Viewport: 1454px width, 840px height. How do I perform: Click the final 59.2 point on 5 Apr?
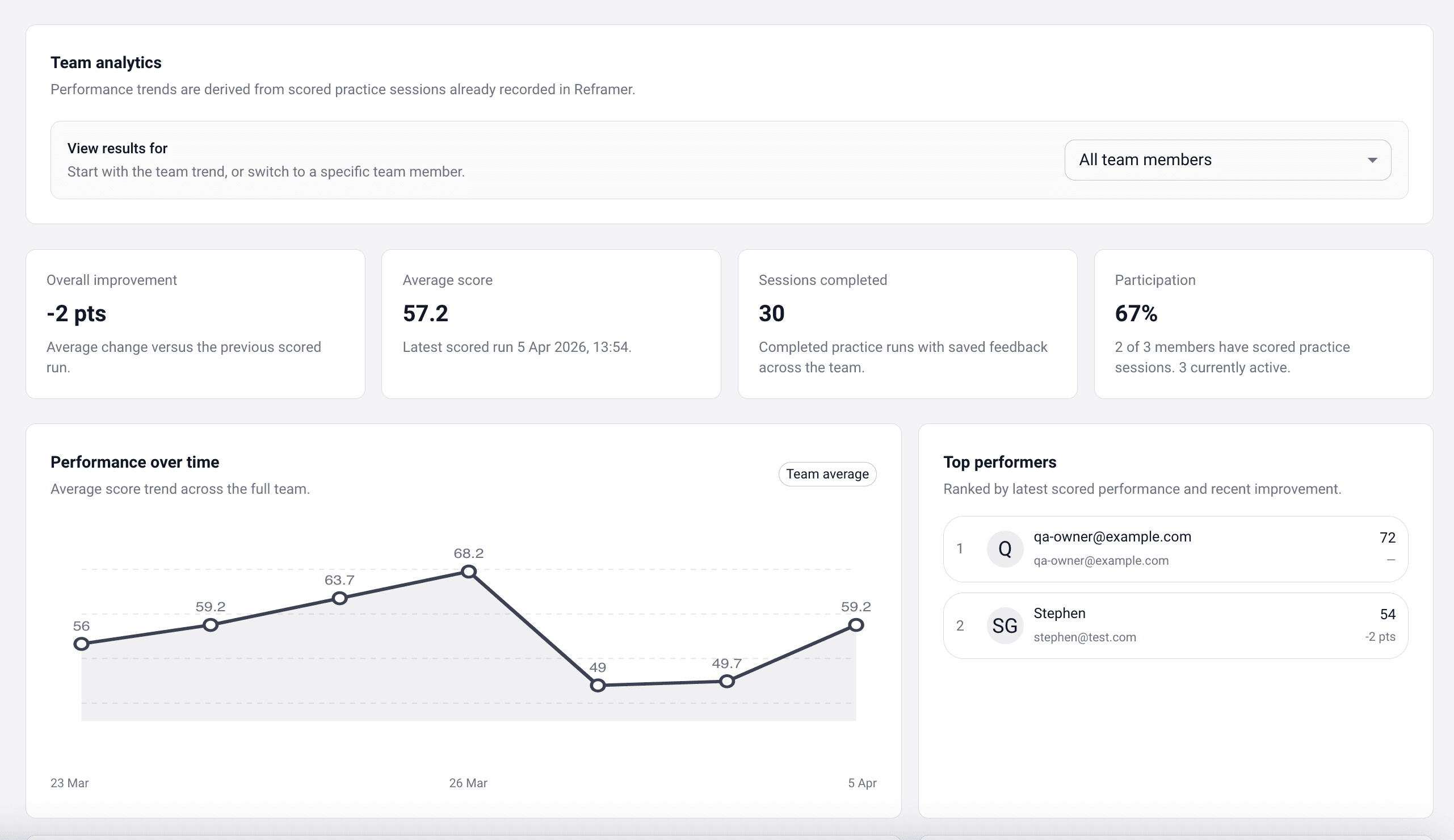pos(855,625)
